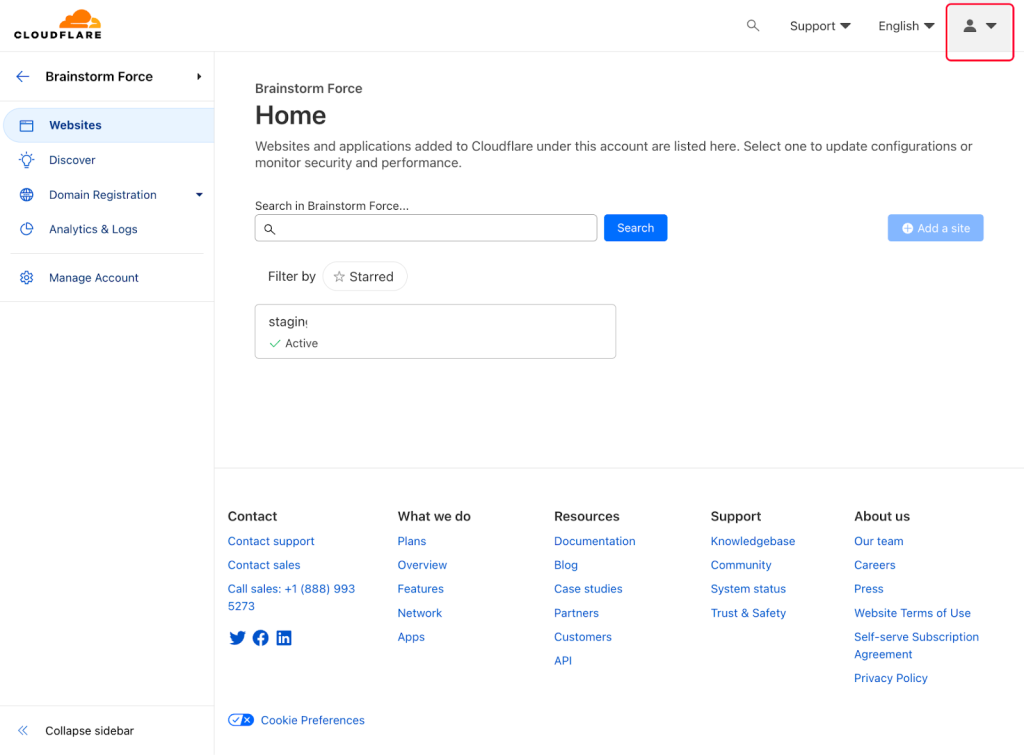The height and width of the screenshot is (755, 1024).
Task: Click the back arrow beside Brainstorm Force
Action: pyautogui.click(x=23, y=77)
